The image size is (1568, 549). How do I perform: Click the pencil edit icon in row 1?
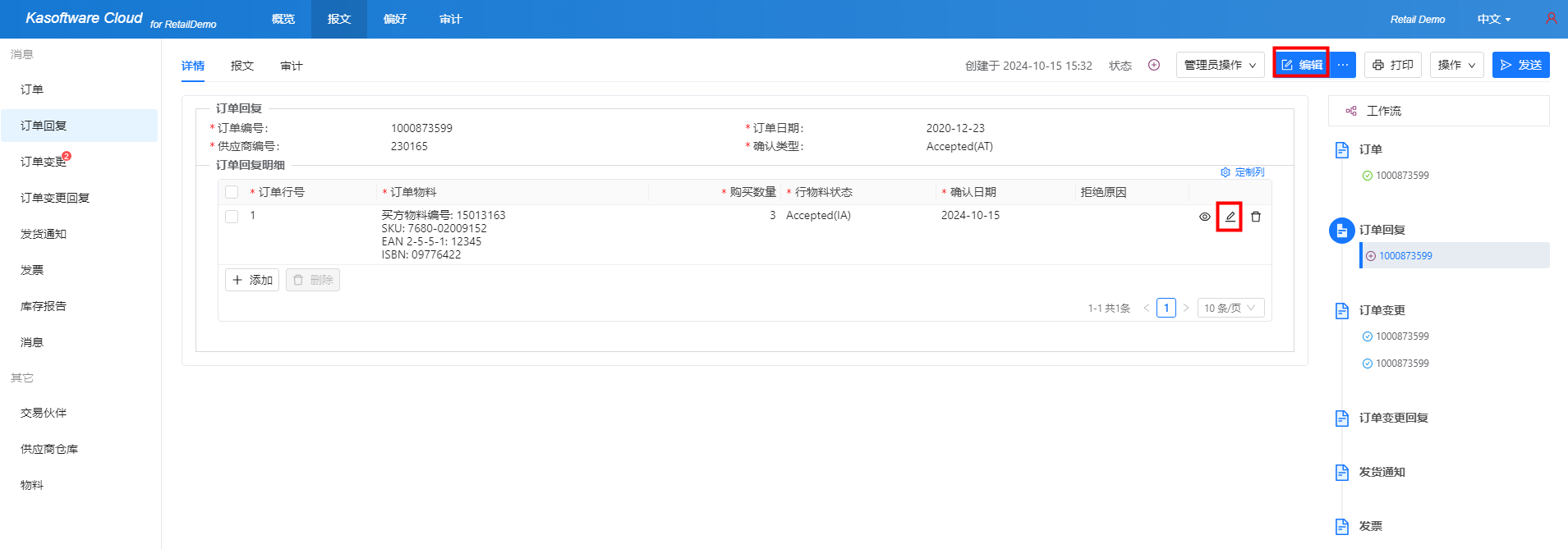pos(1230,217)
